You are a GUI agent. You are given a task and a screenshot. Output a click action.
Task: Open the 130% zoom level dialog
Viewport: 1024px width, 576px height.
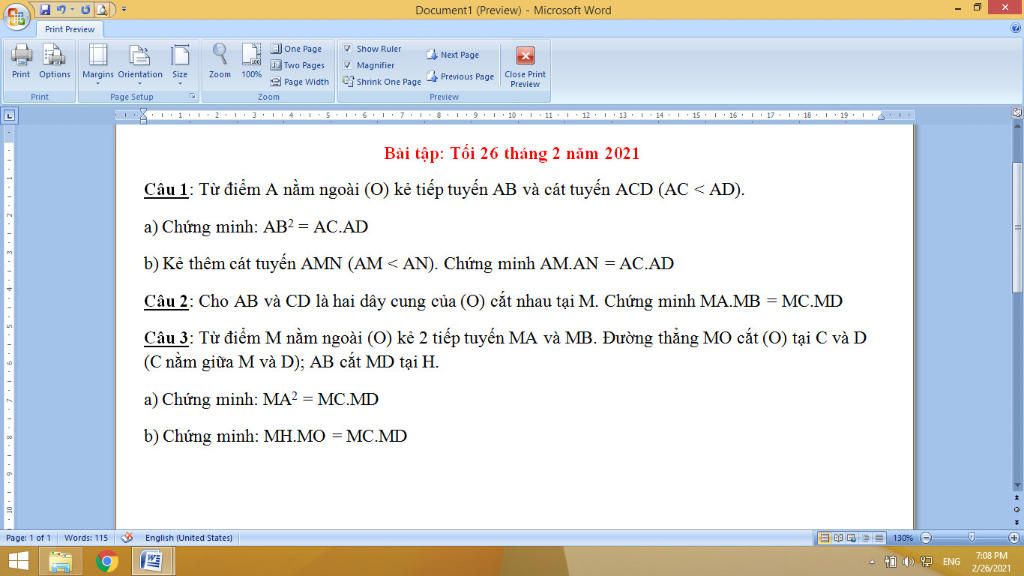[x=903, y=537]
